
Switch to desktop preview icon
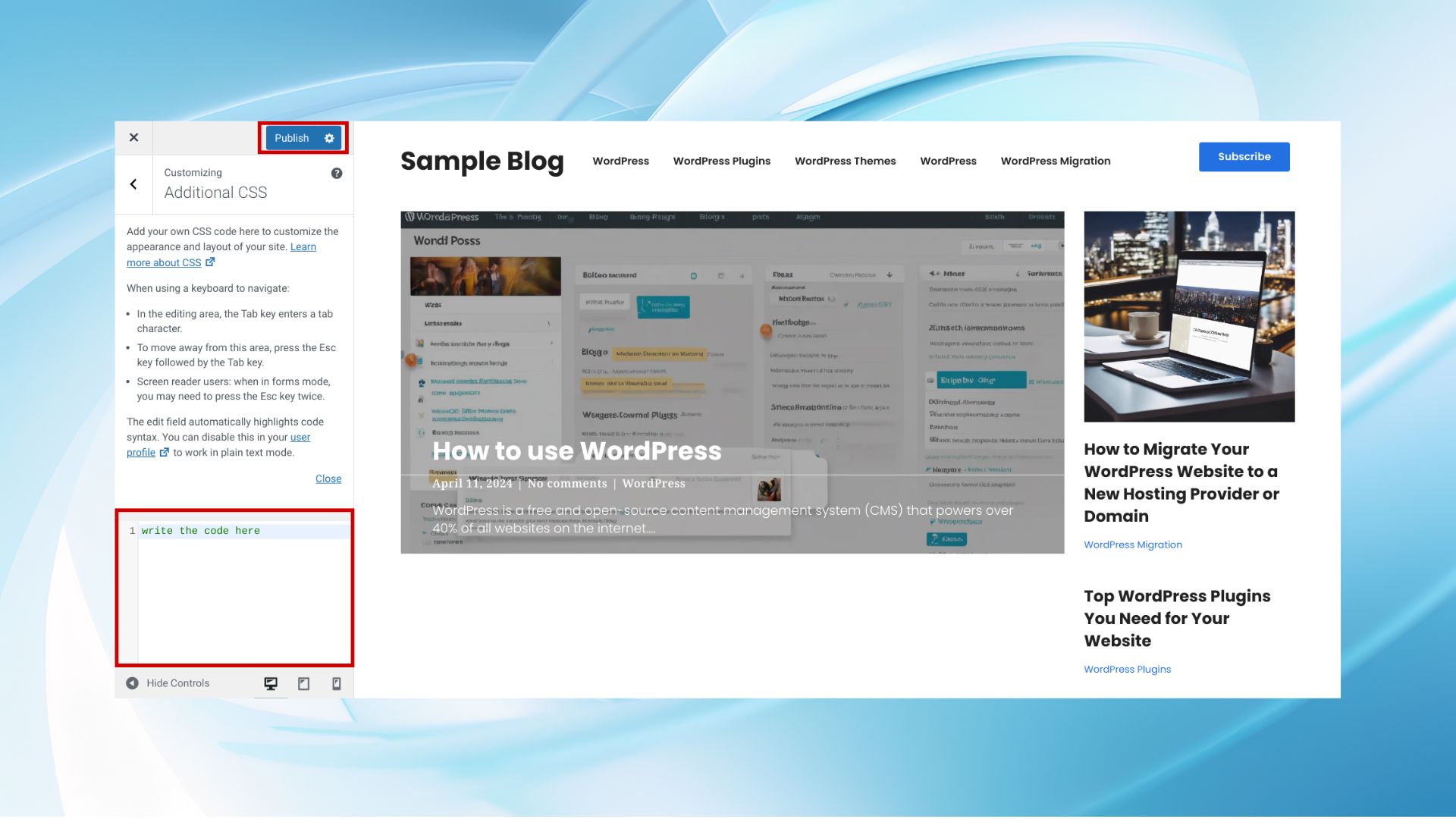click(271, 683)
